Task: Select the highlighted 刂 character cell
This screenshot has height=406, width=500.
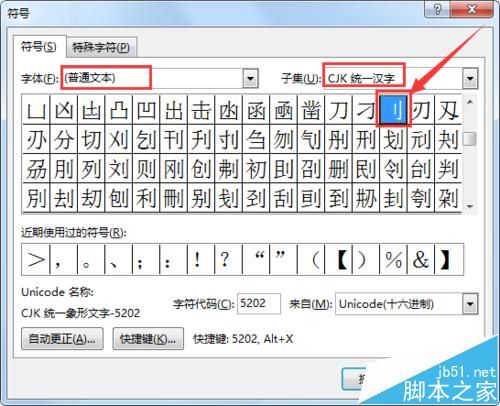Action: coord(394,110)
